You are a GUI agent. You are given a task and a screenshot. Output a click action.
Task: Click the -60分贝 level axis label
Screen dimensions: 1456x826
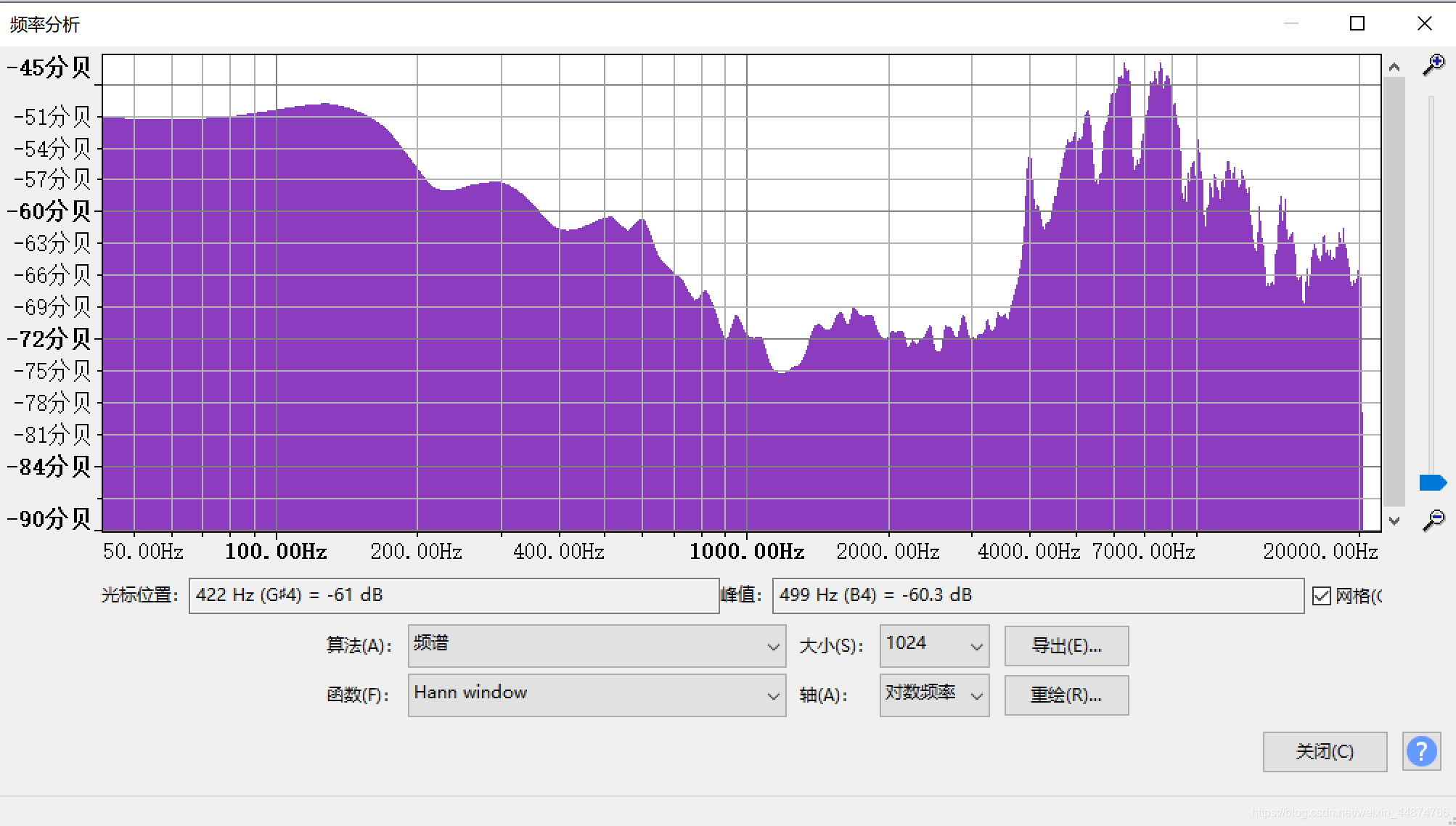[49, 211]
